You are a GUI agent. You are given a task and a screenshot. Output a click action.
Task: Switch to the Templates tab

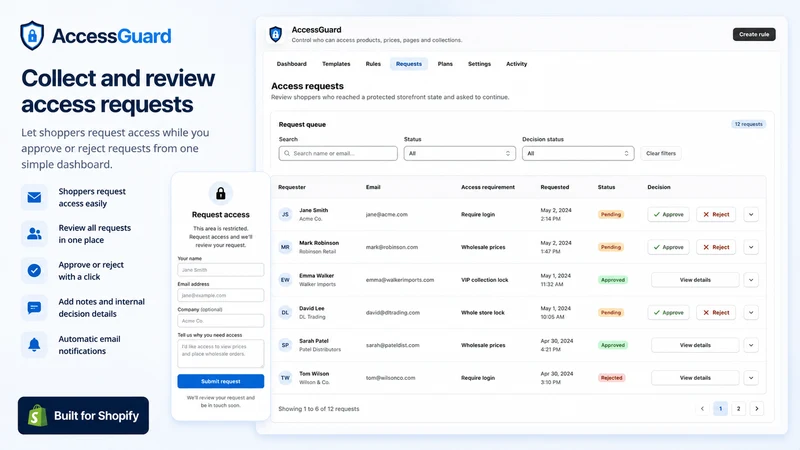click(336, 64)
